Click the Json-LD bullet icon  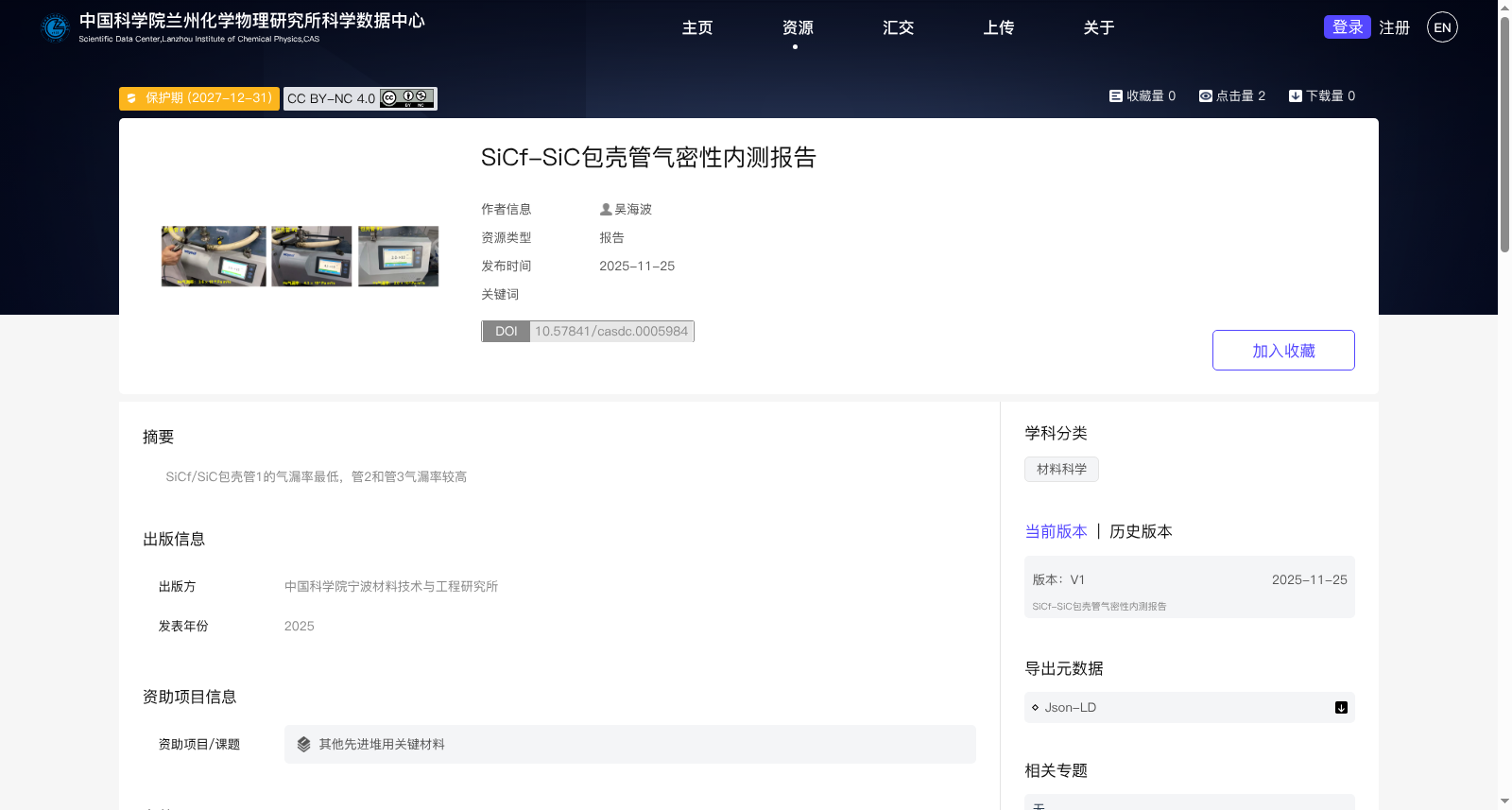coord(1035,708)
